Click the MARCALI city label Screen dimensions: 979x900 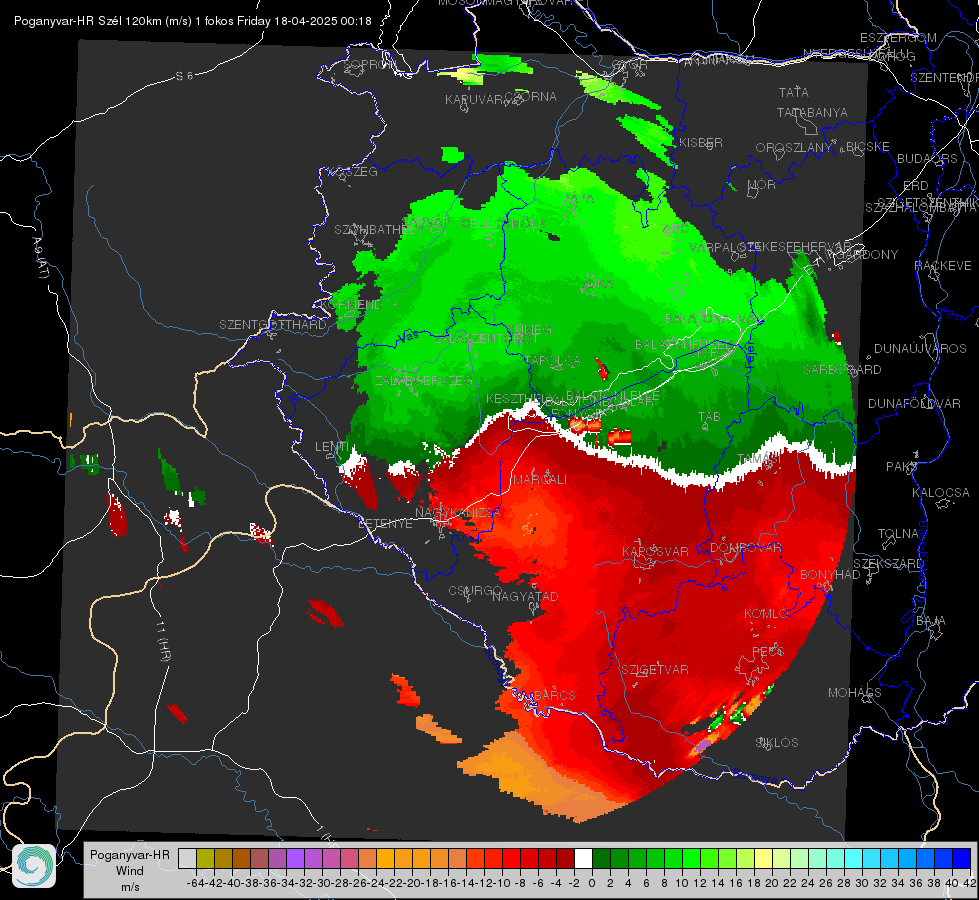point(539,480)
